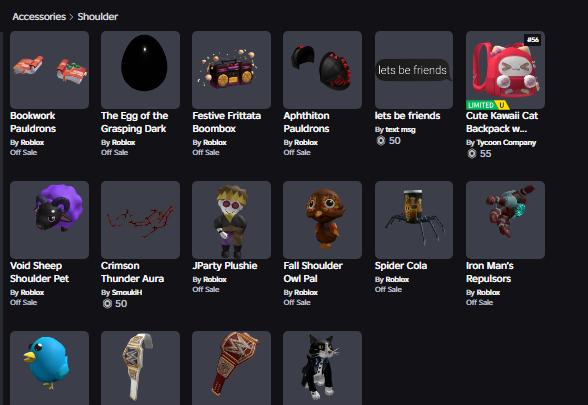The image size is (588, 405).
Task: Open the Spider Cola item thumbnail
Action: [x=414, y=220]
